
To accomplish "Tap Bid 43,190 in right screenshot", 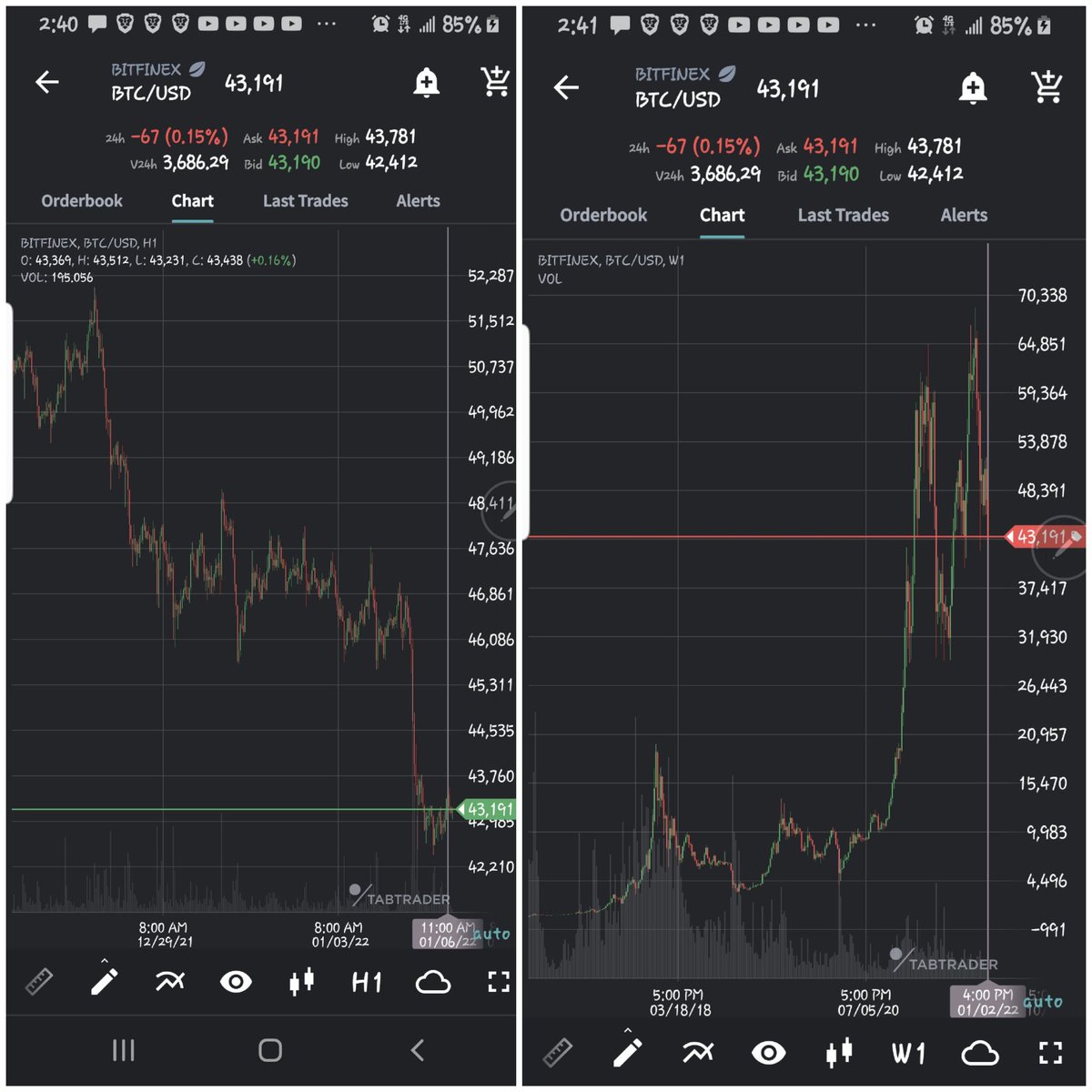I will (817, 174).
